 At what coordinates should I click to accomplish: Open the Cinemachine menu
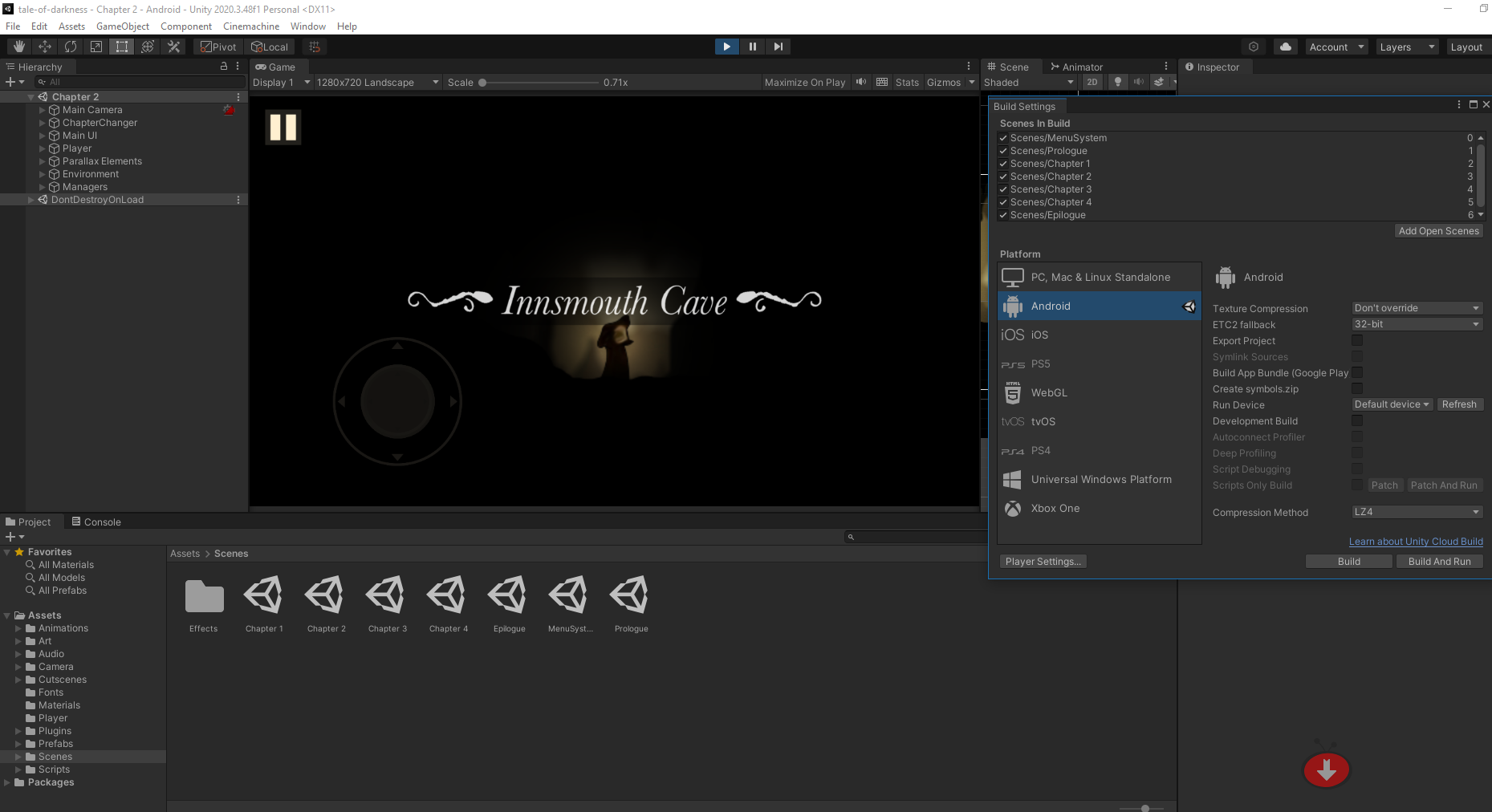251,26
